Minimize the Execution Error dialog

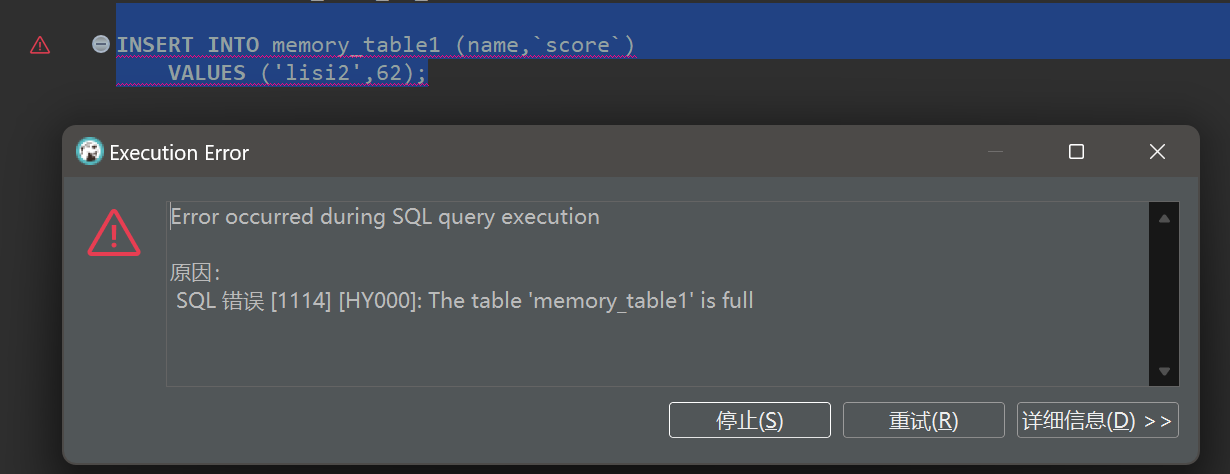pos(995,152)
